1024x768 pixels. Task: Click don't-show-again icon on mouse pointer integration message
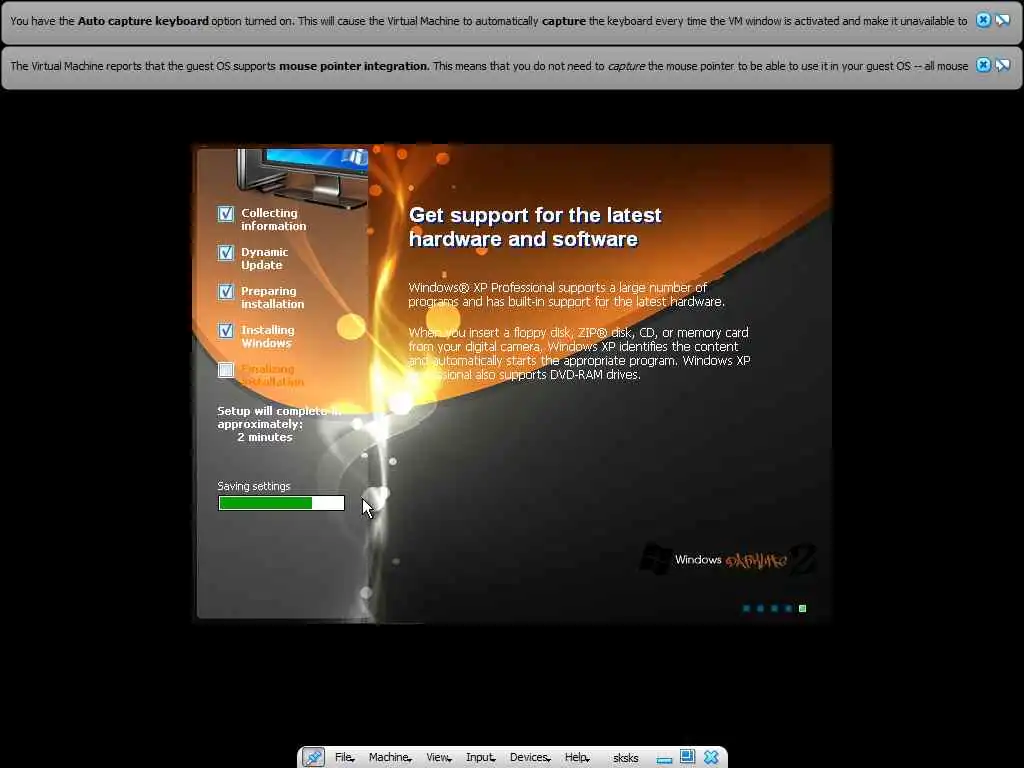(x=1002, y=65)
